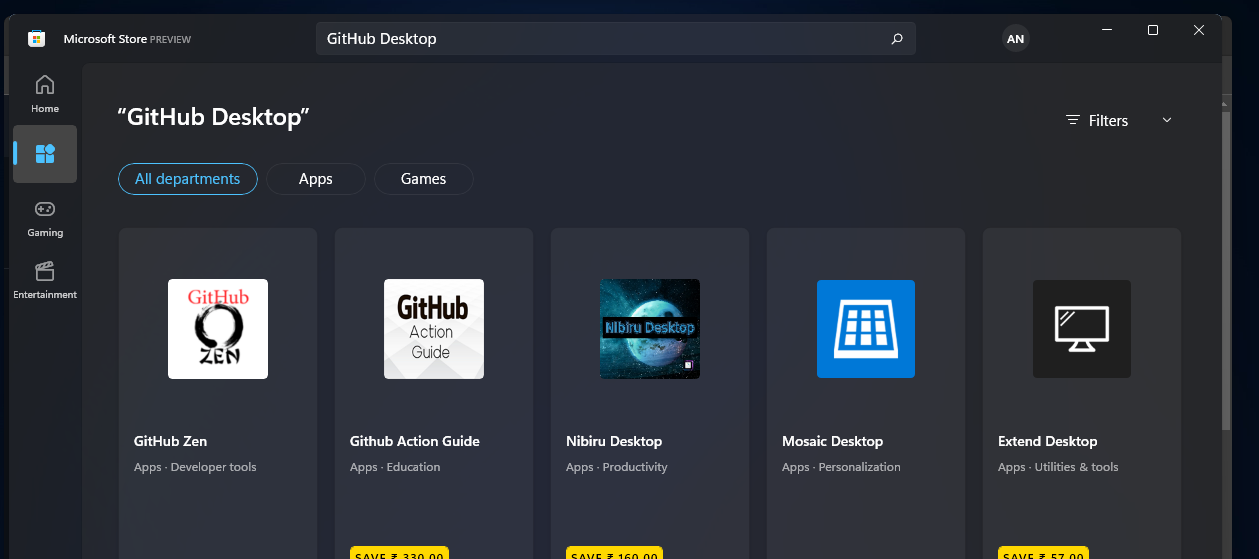Open the Extend Desktop app icon
The width and height of the screenshot is (1259, 559).
click(x=1082, y=329)
